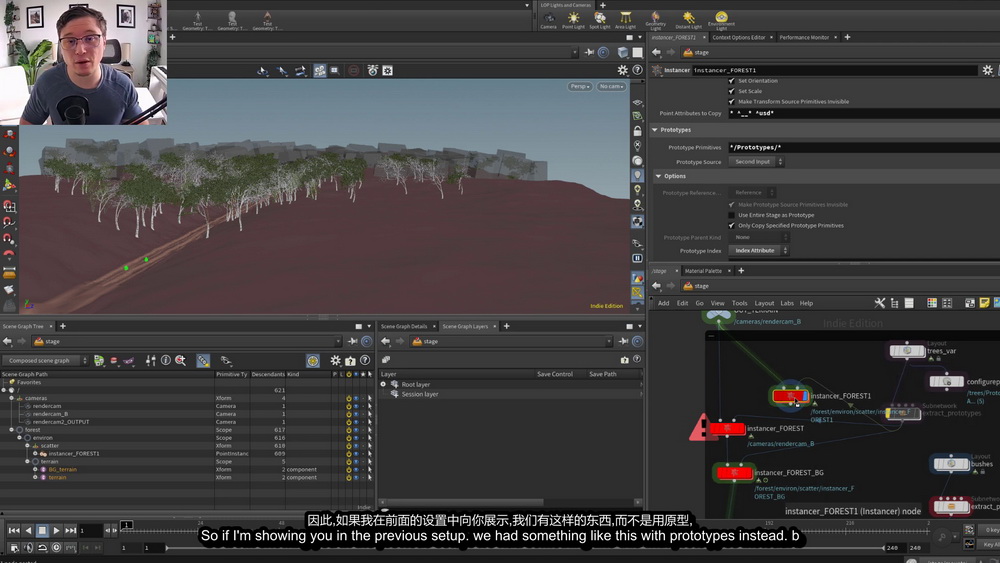Click the play backward button
Image resolution: width=1000 pixels, height=563 pixels.
(28, 530)
